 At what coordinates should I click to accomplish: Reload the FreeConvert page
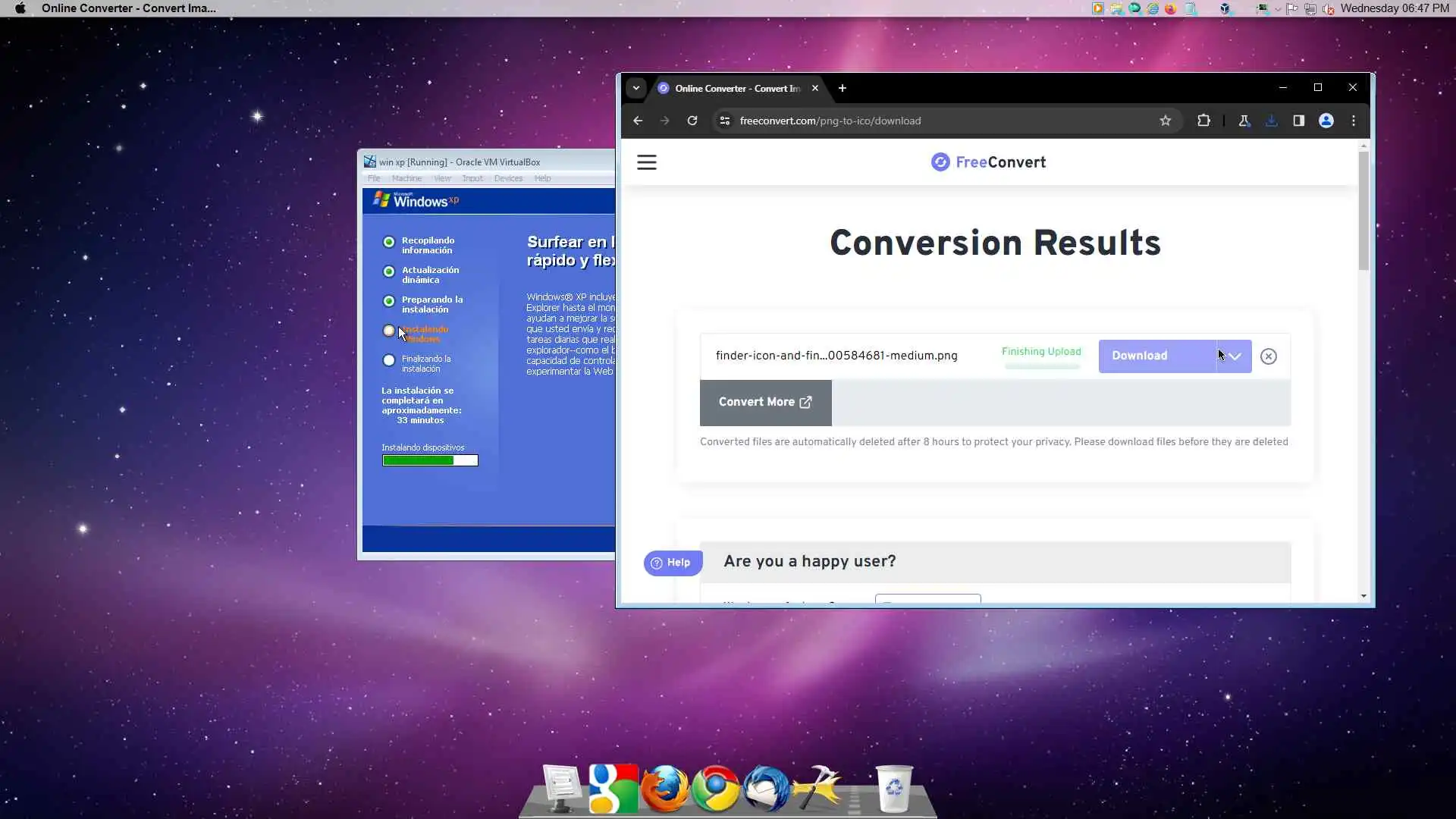692,121
